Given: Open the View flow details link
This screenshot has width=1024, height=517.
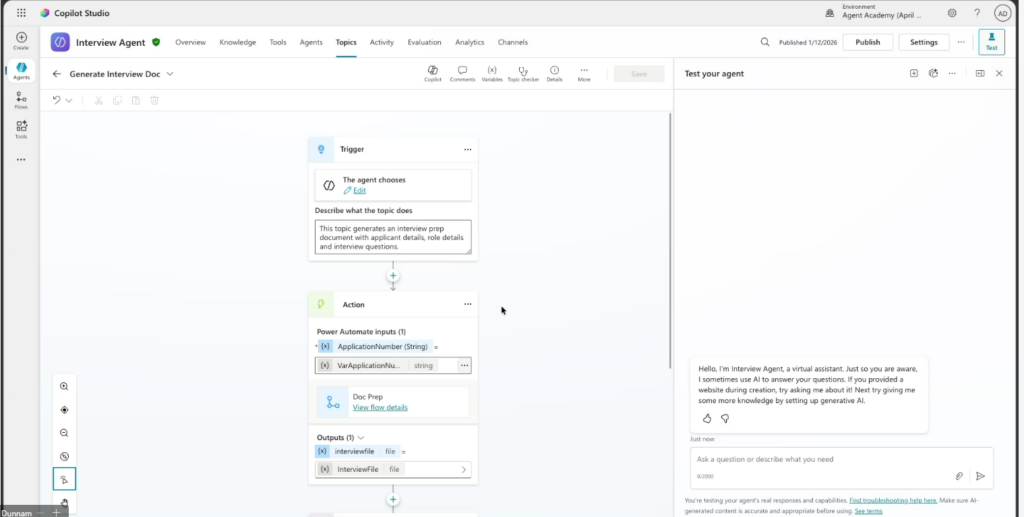Looking at the screenshot, I should pos(380,408).
